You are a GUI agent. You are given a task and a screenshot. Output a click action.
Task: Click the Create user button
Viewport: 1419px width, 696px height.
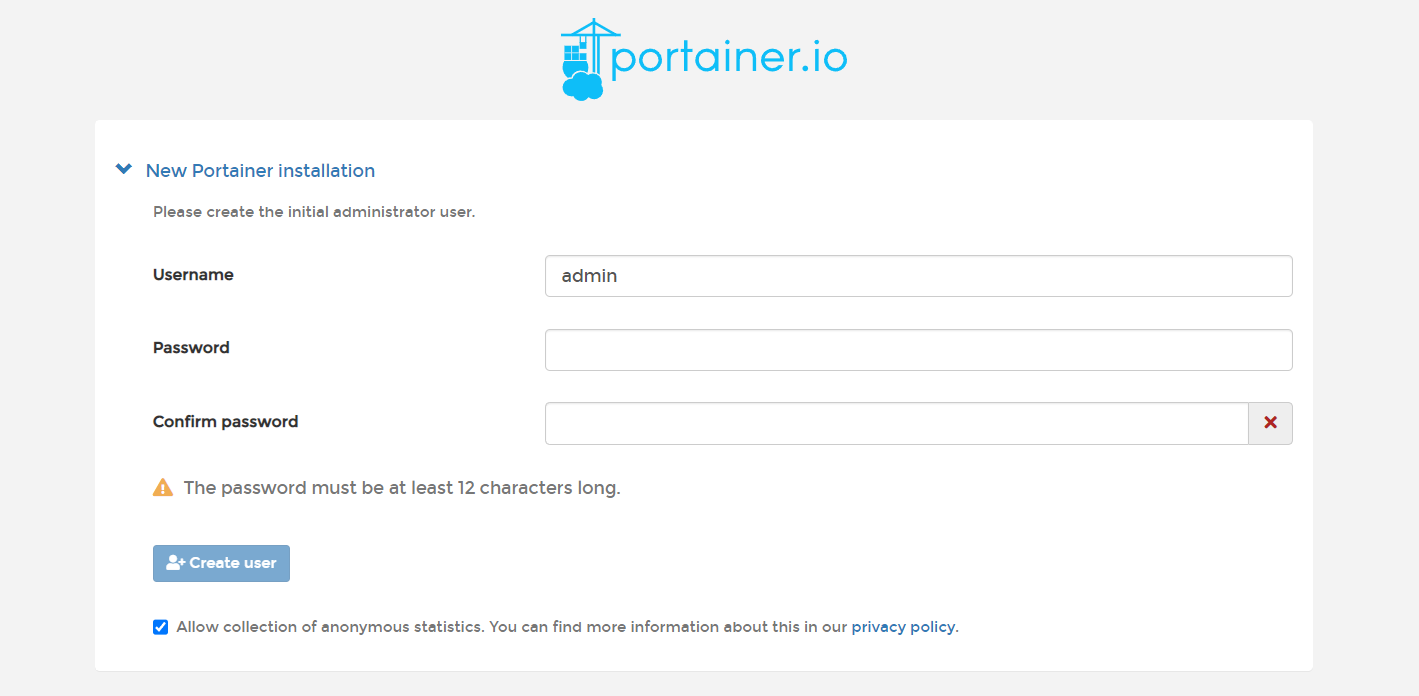pyautogui.click(x=221, y=563)
